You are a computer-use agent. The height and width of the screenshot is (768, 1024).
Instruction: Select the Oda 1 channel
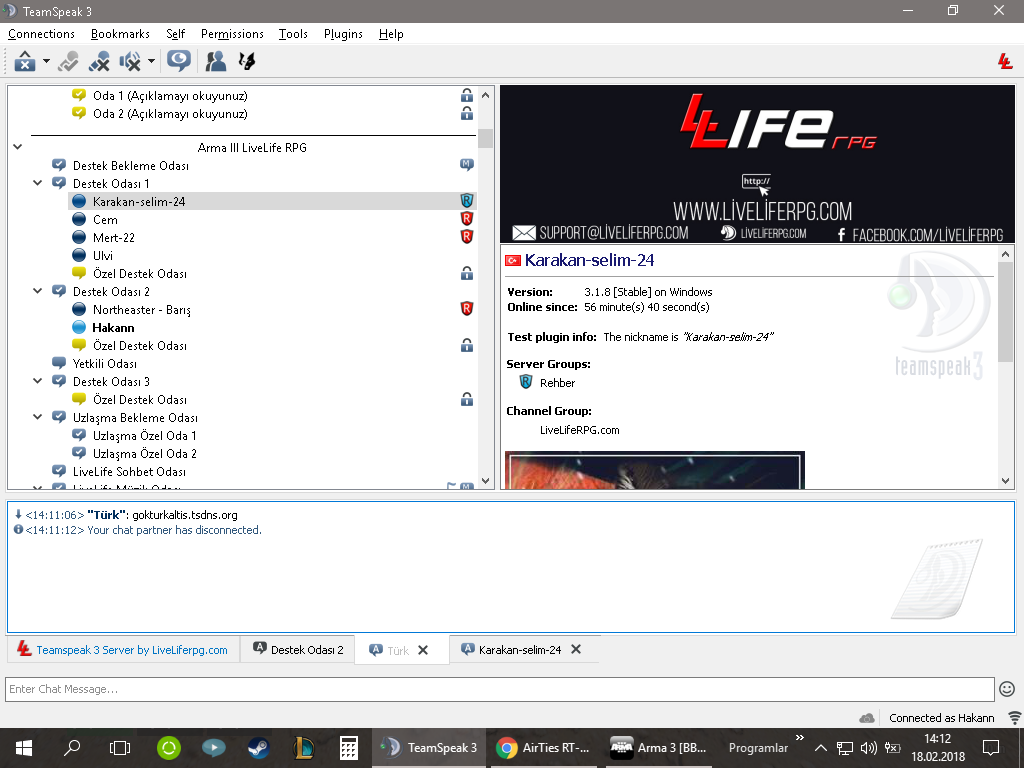pos(170,95)
